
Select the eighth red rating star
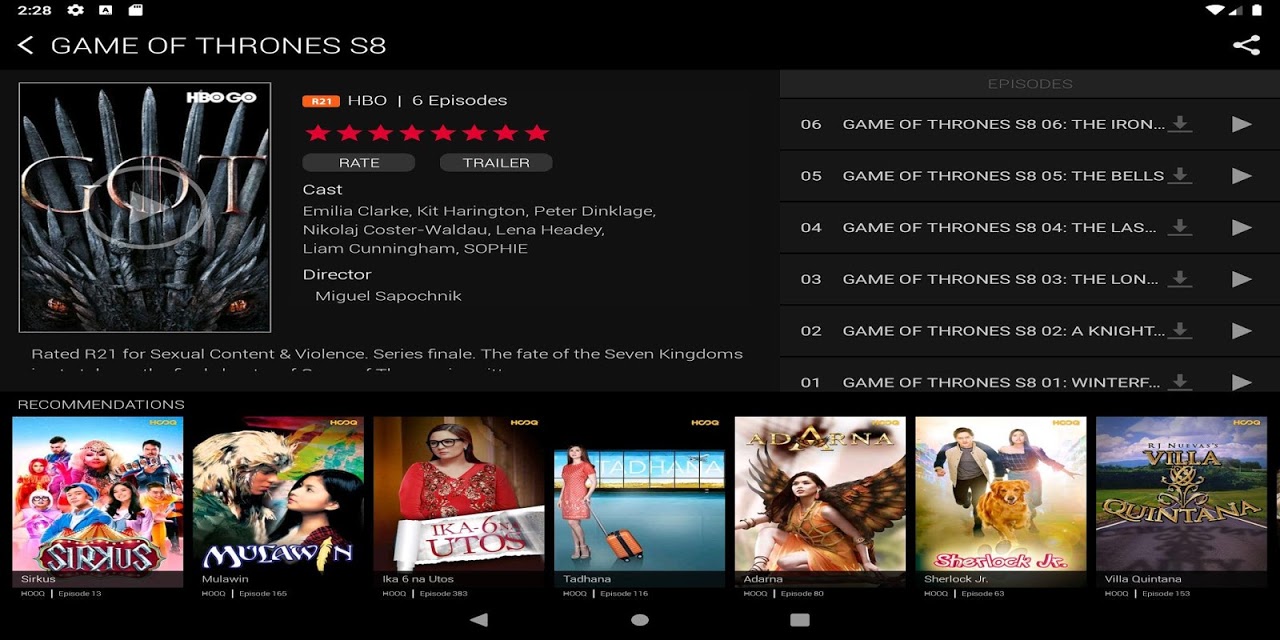[537, 133]
